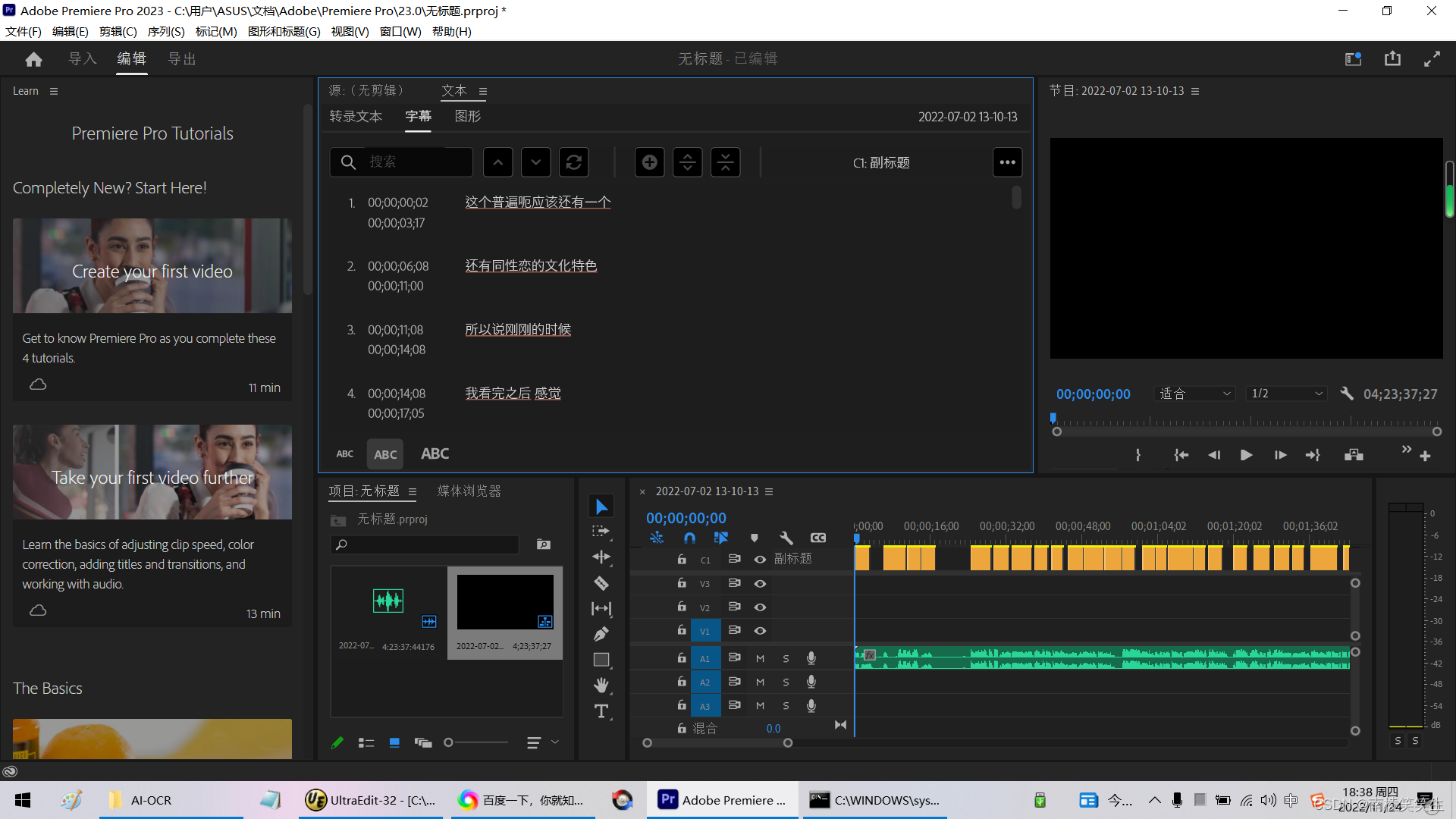Open Quick Export share icon
The image size is (1456, 819).
tap(1392, 59)
